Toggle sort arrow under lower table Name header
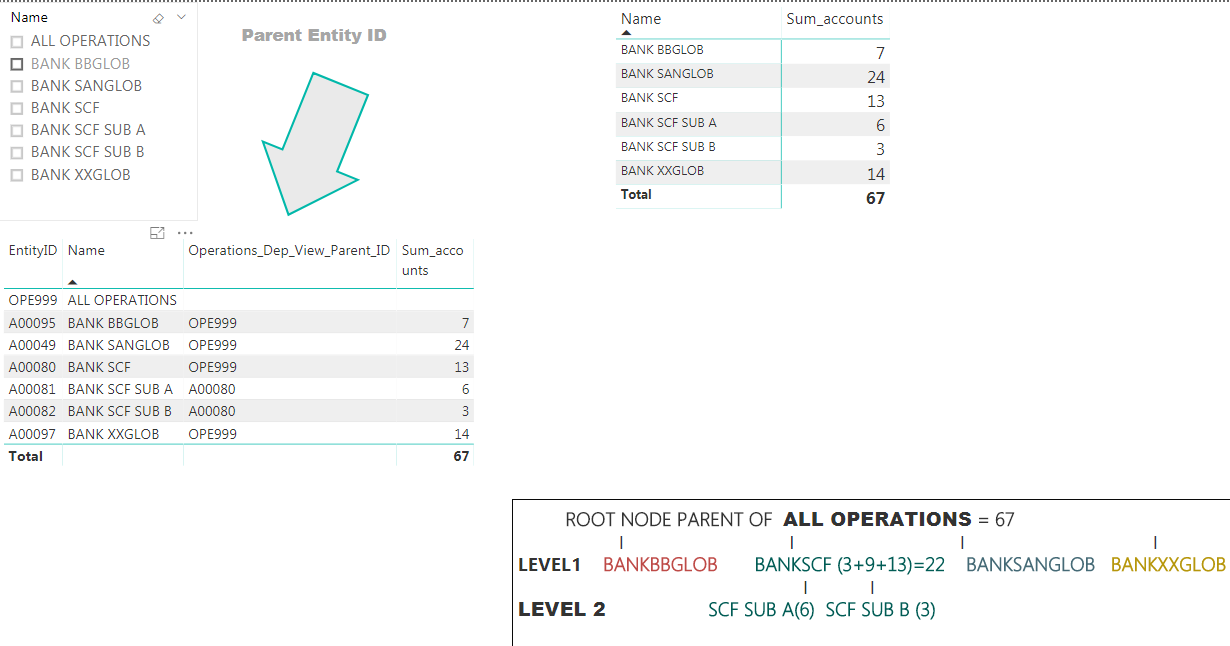Image resolution: width=1230 pixels, height=646 pixels. 72,283
